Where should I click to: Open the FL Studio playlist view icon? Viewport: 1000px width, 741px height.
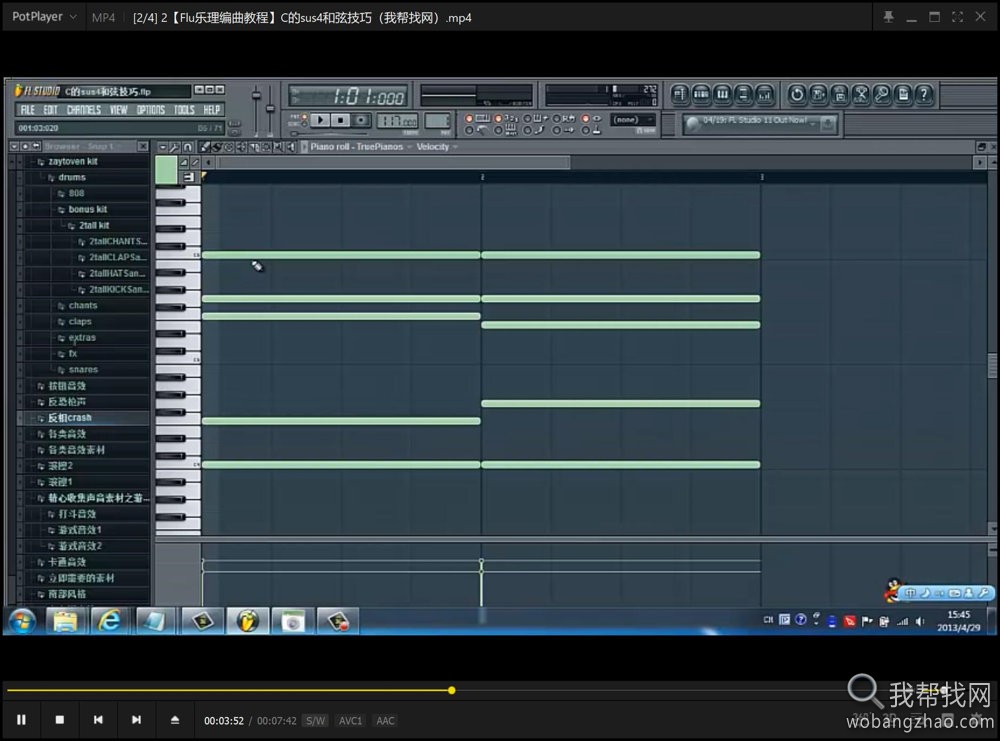tap(680, 96)
